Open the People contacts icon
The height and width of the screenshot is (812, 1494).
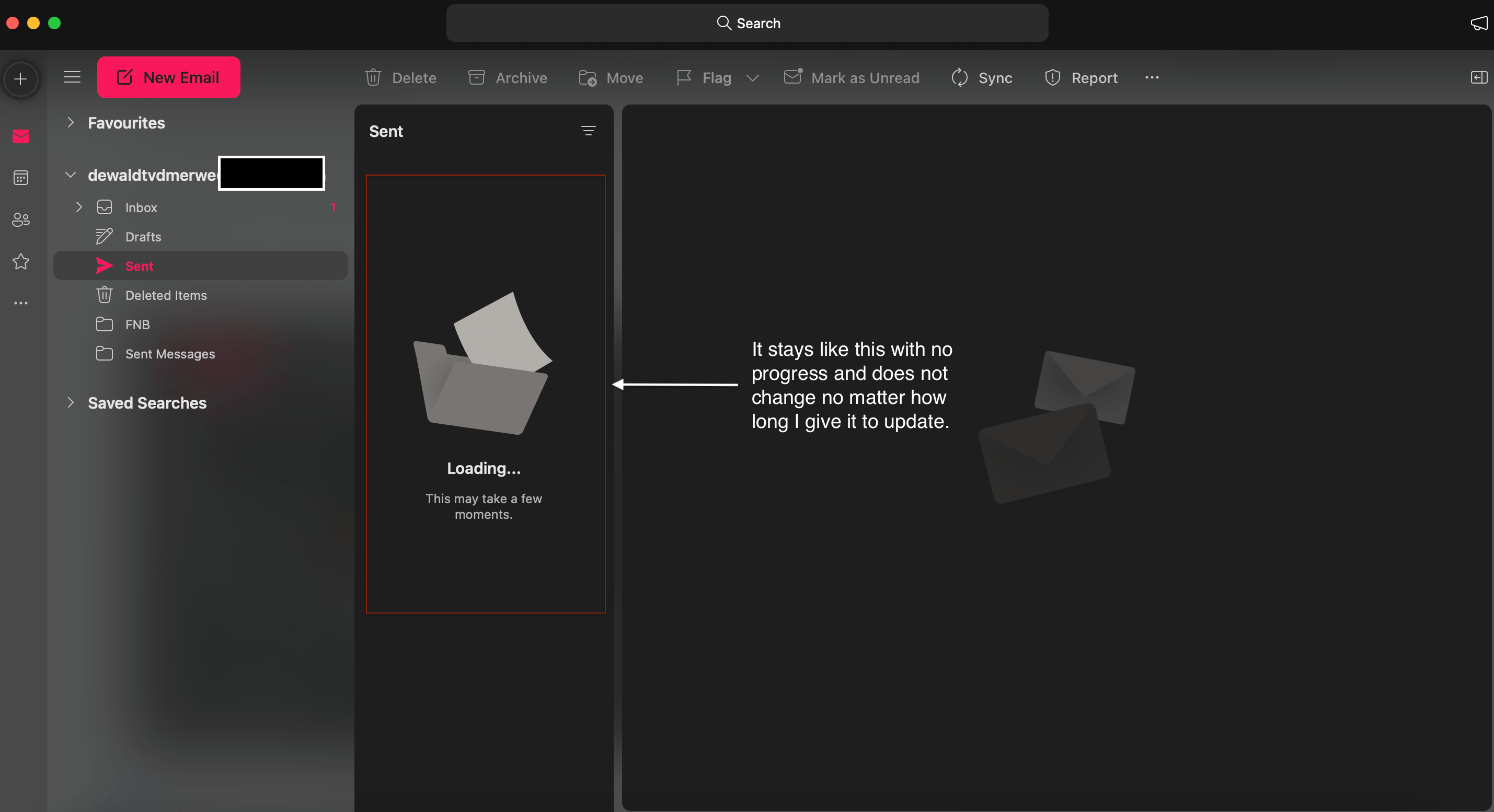point(21,219)
